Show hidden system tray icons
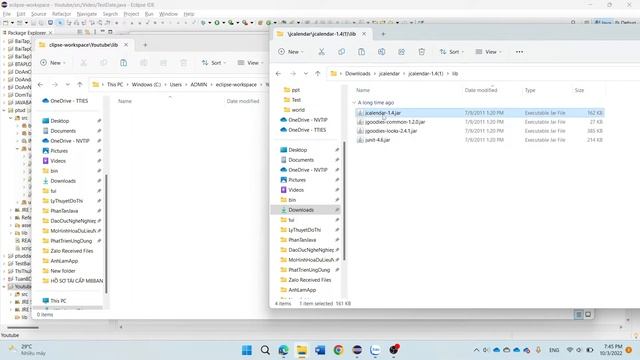The width and height of the screenshot is (640, 360). (x=476, y=350)
